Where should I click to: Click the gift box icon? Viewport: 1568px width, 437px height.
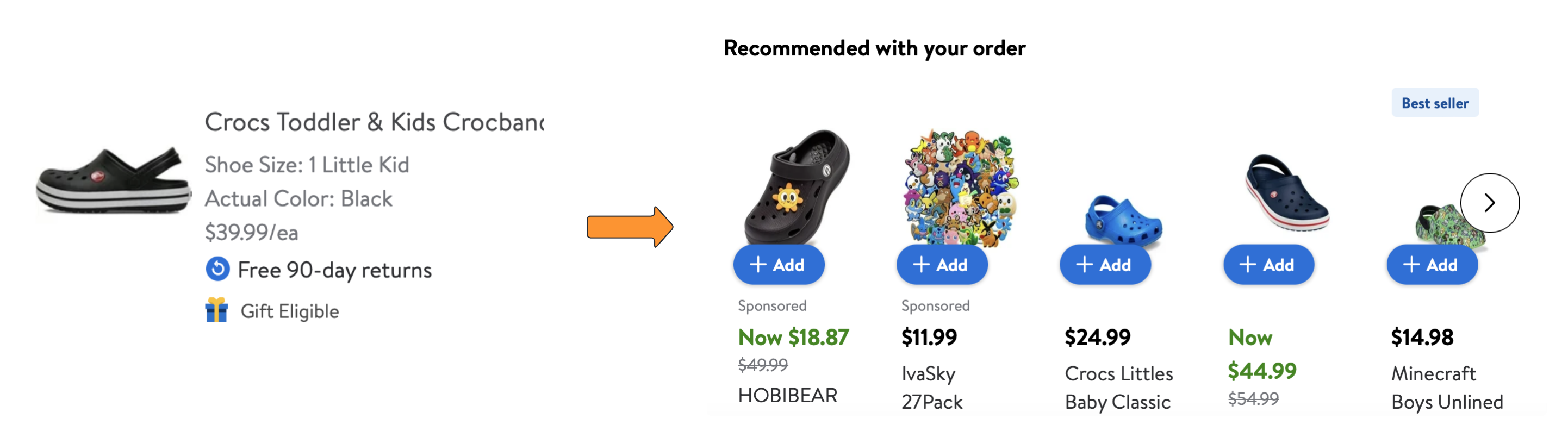point(216,310)
